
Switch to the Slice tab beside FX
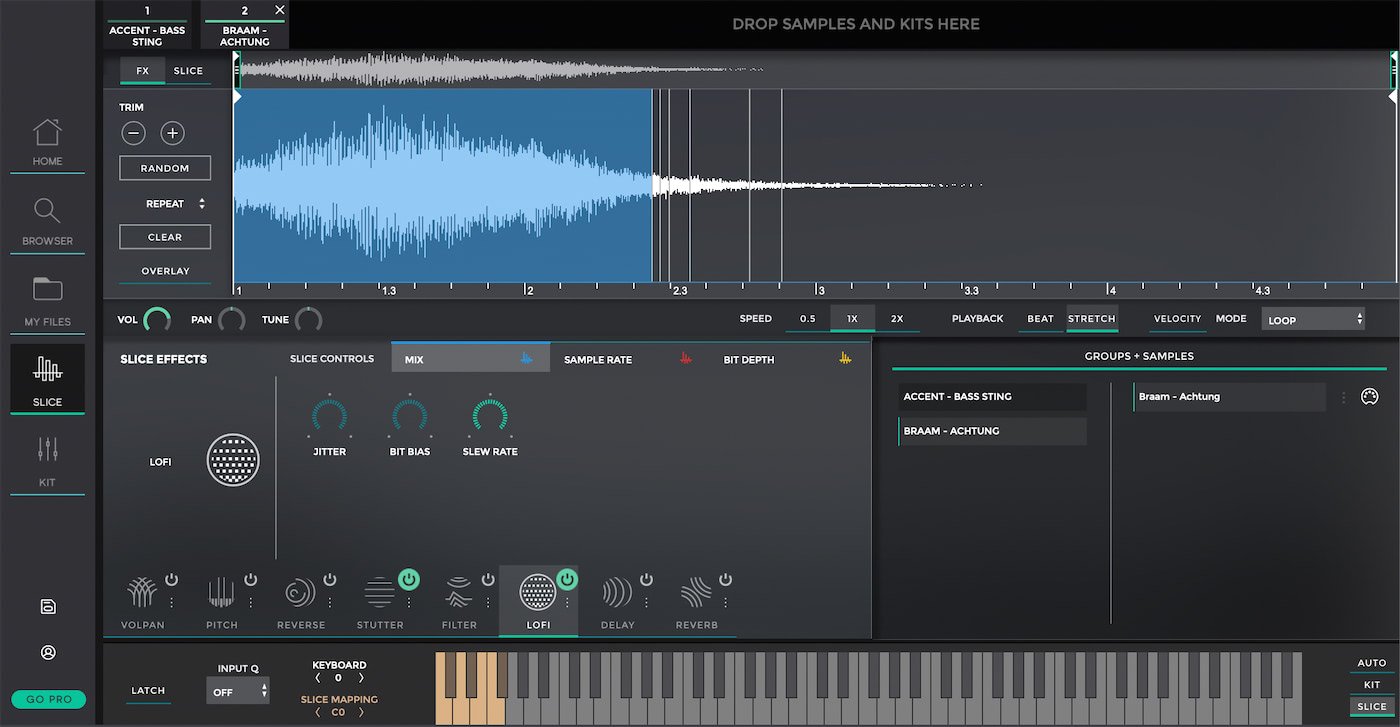[188, 71]
